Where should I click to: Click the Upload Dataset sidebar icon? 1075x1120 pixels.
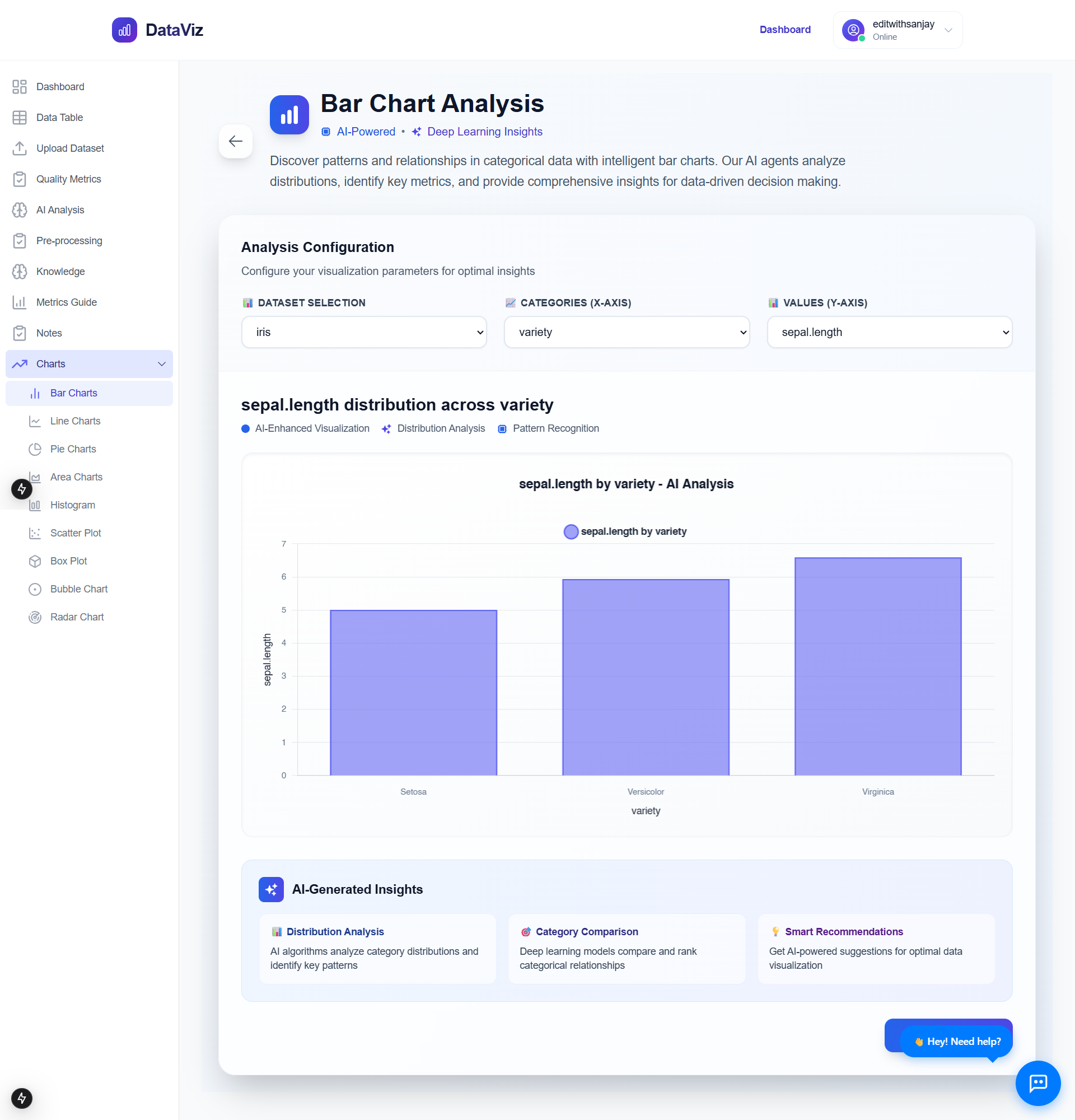[20, 148]
